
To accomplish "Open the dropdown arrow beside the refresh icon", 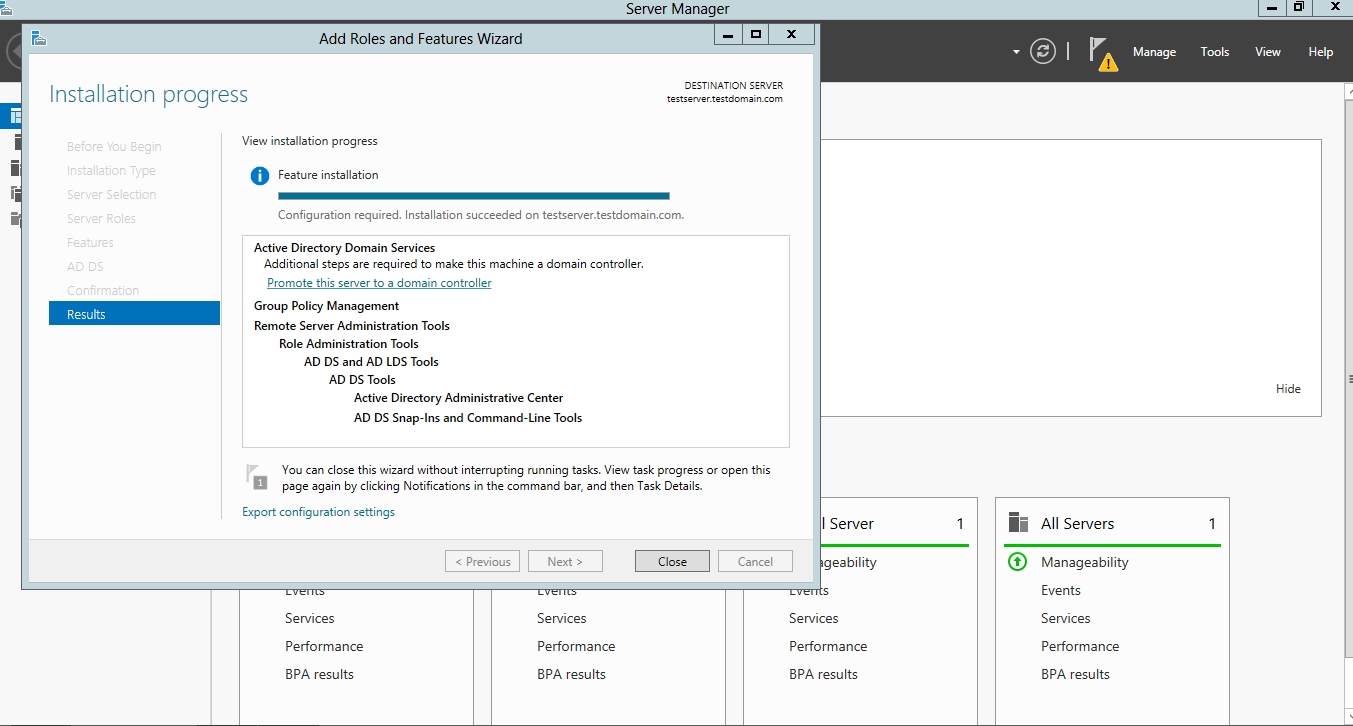I will [1016, 52].
